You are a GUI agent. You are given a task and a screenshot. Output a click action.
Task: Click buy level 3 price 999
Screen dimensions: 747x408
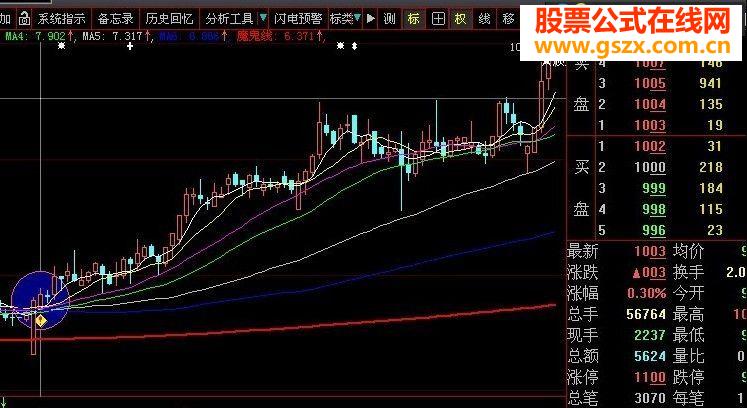click(654, 188)
